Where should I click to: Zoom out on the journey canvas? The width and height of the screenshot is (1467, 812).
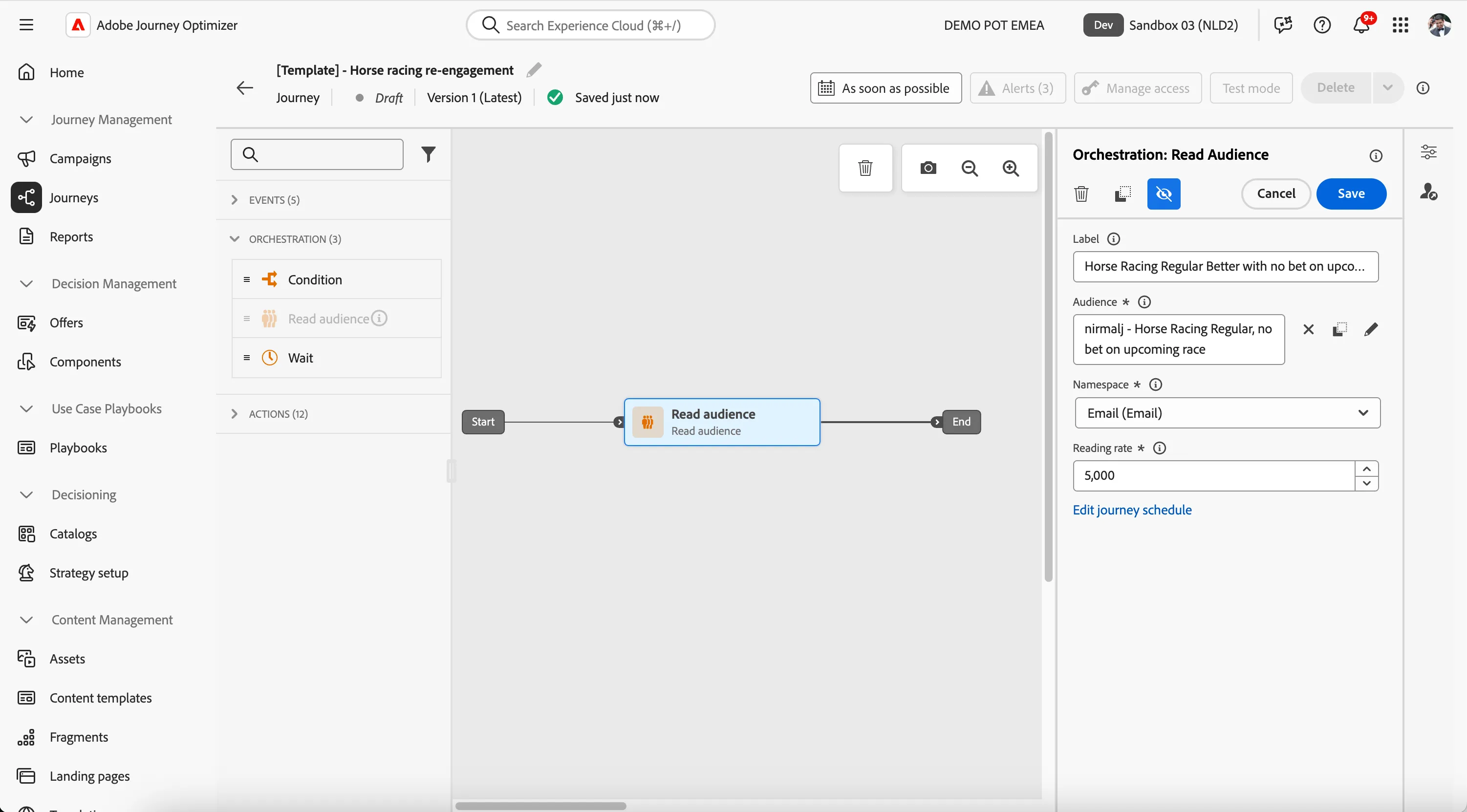click(x=969, y=168)
